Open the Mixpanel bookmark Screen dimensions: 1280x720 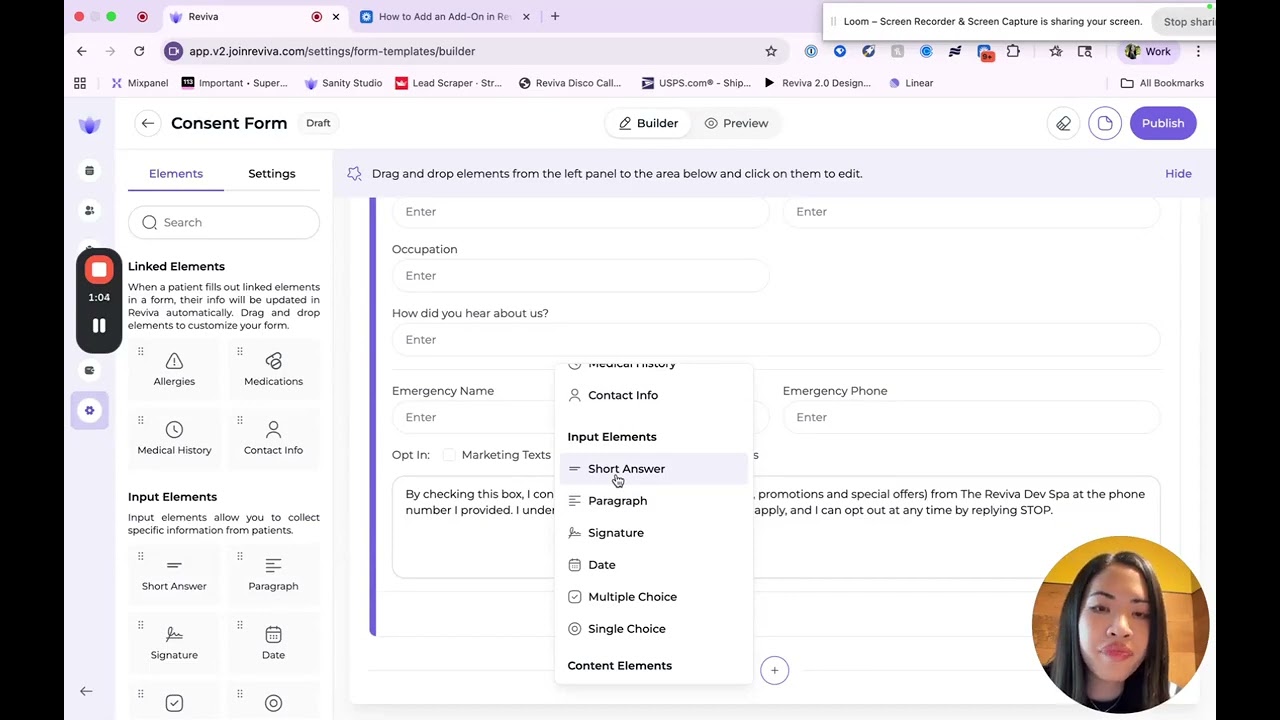tap(140, 83)
